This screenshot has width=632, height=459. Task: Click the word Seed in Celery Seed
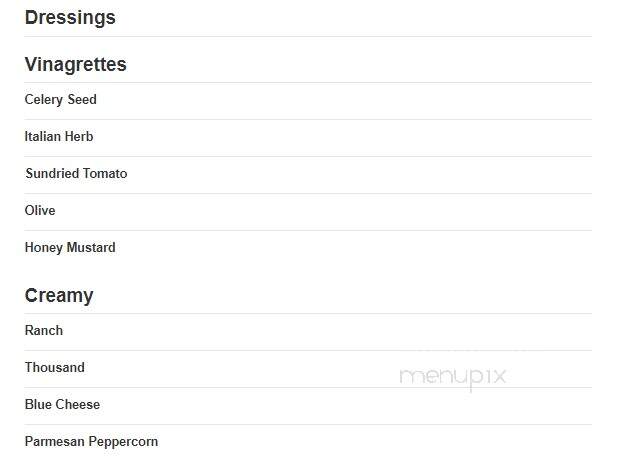[82, 100]
